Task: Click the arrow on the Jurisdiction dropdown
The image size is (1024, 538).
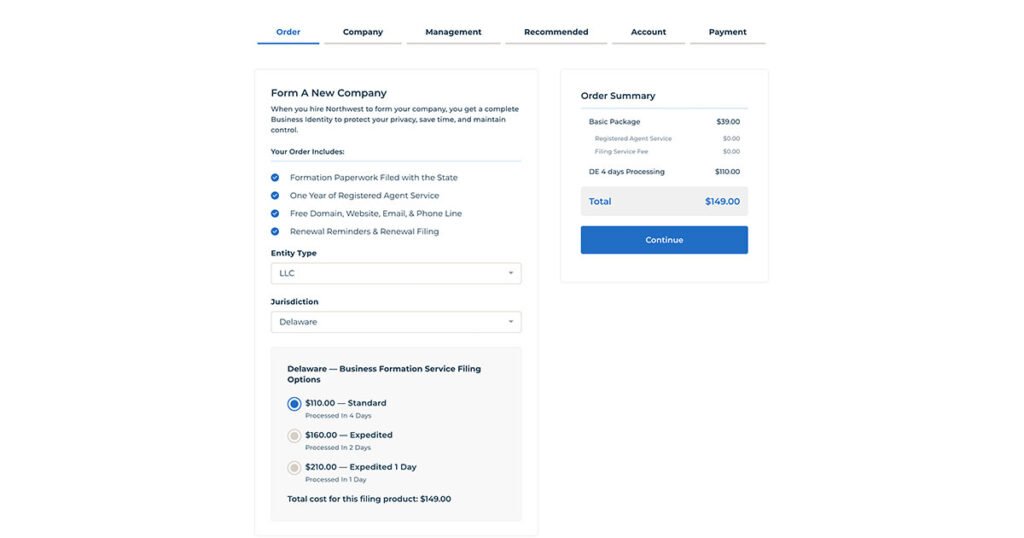Action: pyautogui.click(x=510, y=322)
